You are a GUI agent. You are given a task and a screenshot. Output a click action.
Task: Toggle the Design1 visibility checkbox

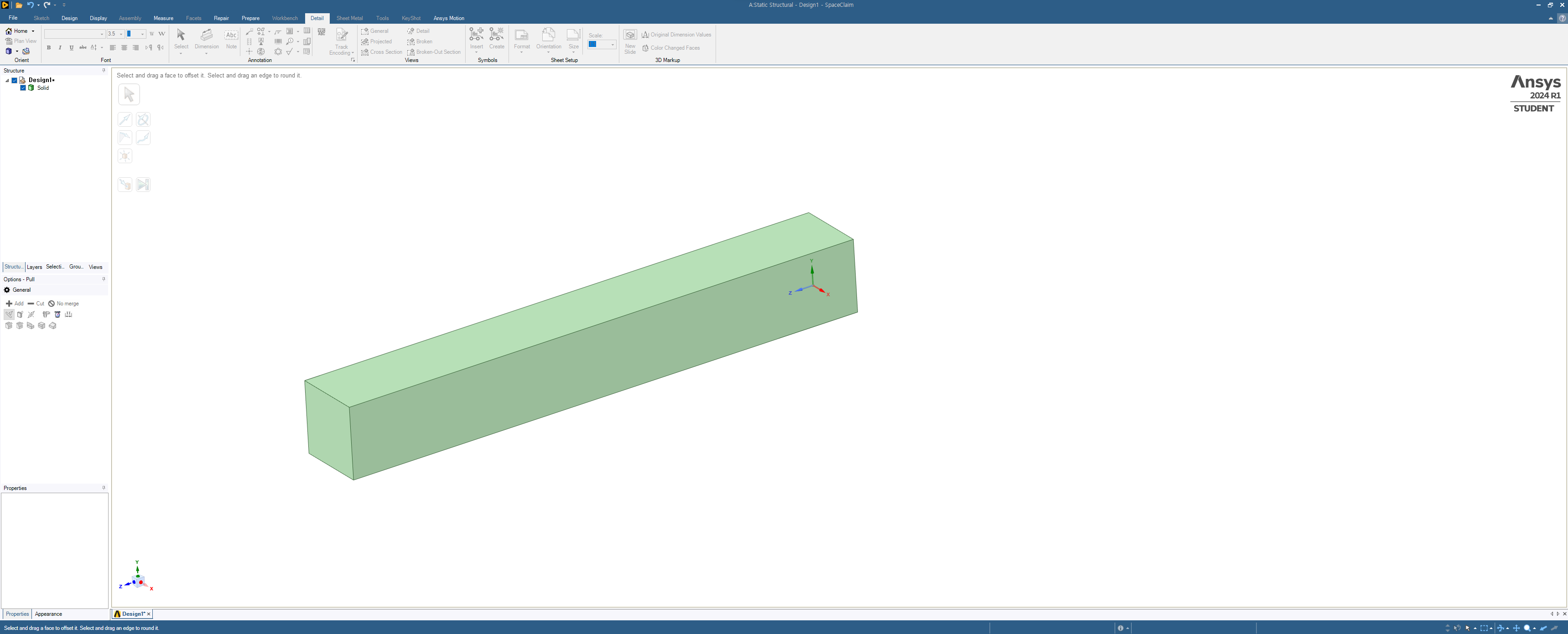(15, 80)
